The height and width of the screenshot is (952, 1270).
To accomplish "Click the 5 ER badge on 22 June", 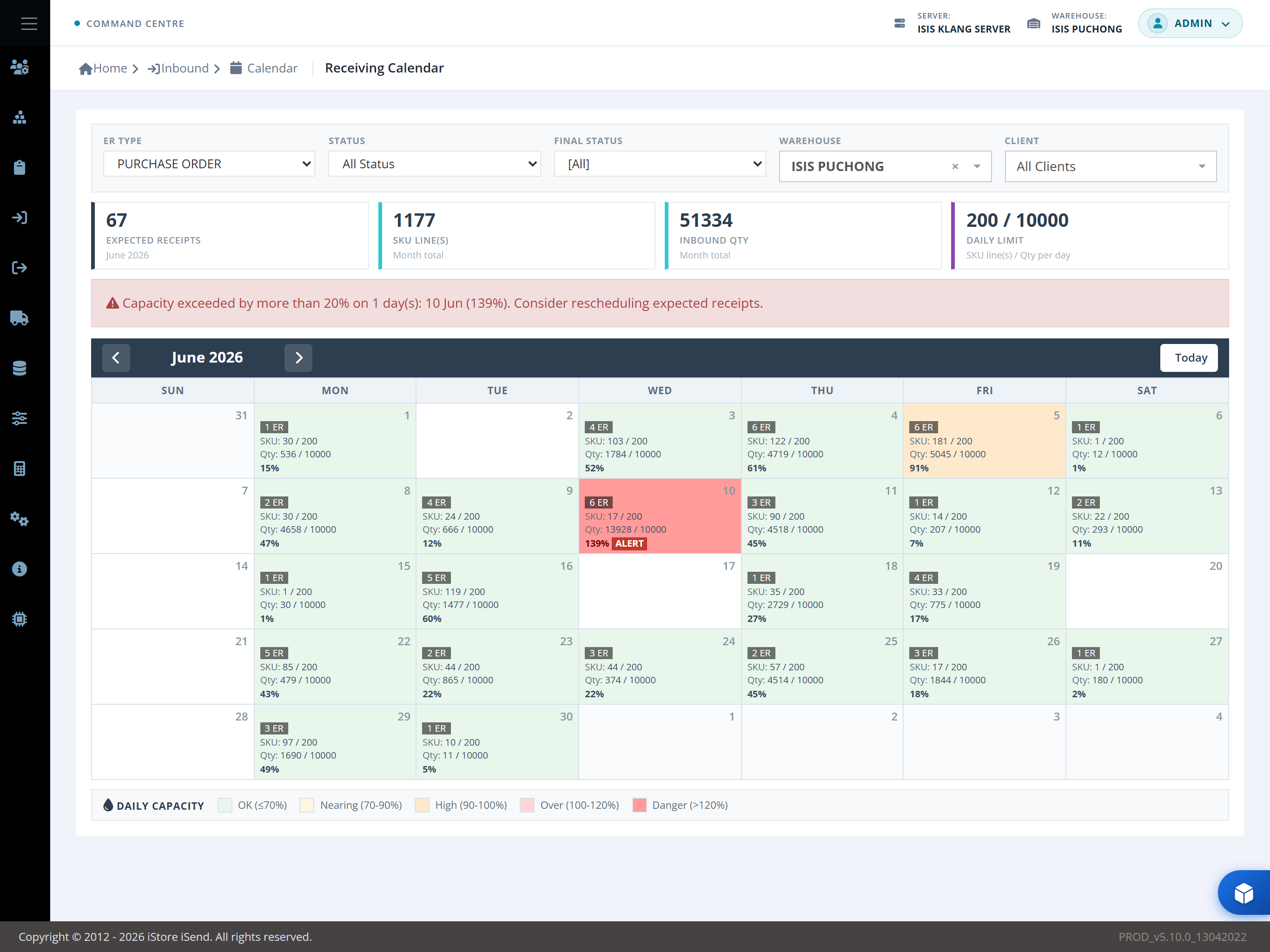I will tap(274, 653).
